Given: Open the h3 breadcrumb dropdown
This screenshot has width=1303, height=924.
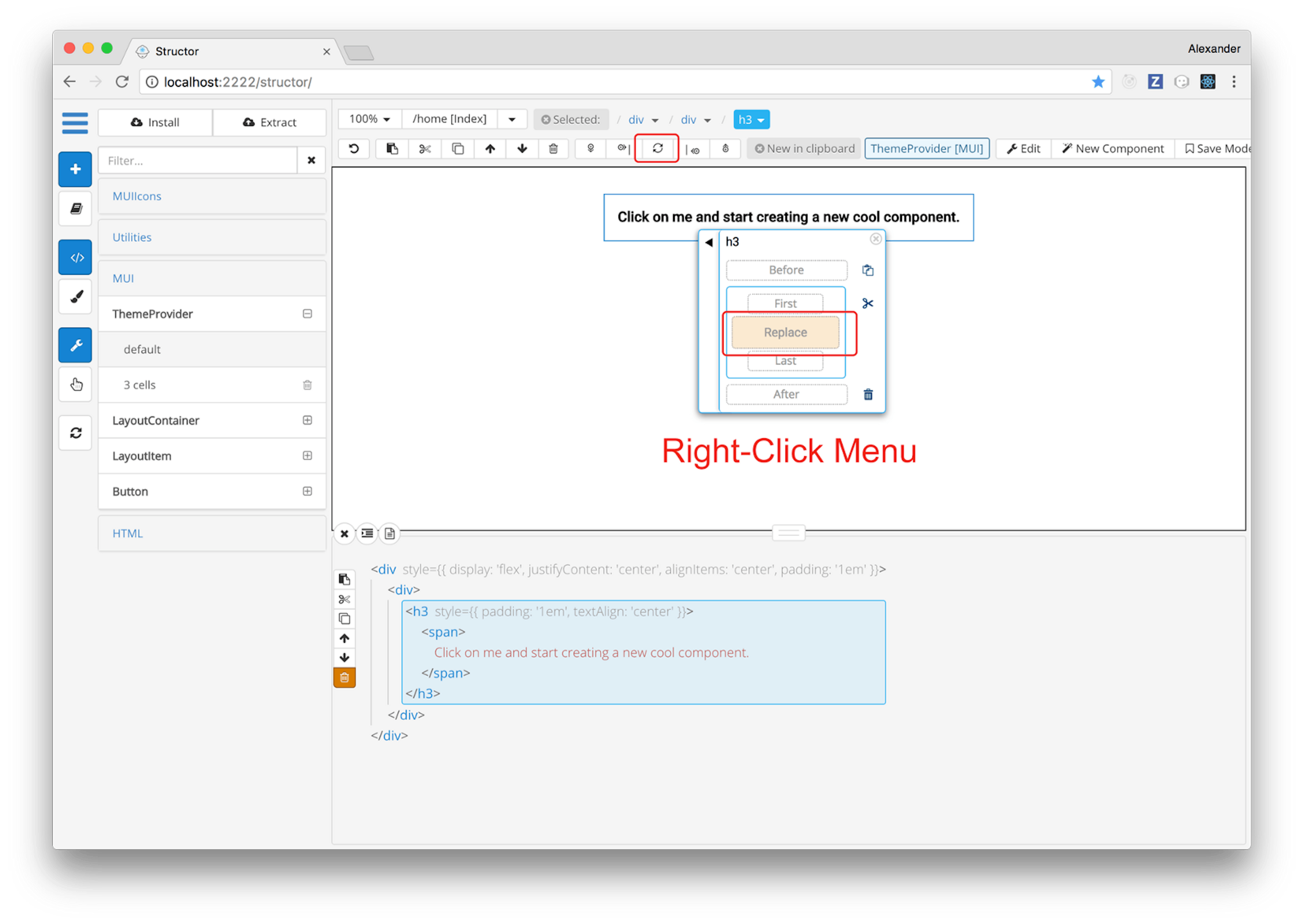Looking at the screenshot, I should click(x=751, y=119).
